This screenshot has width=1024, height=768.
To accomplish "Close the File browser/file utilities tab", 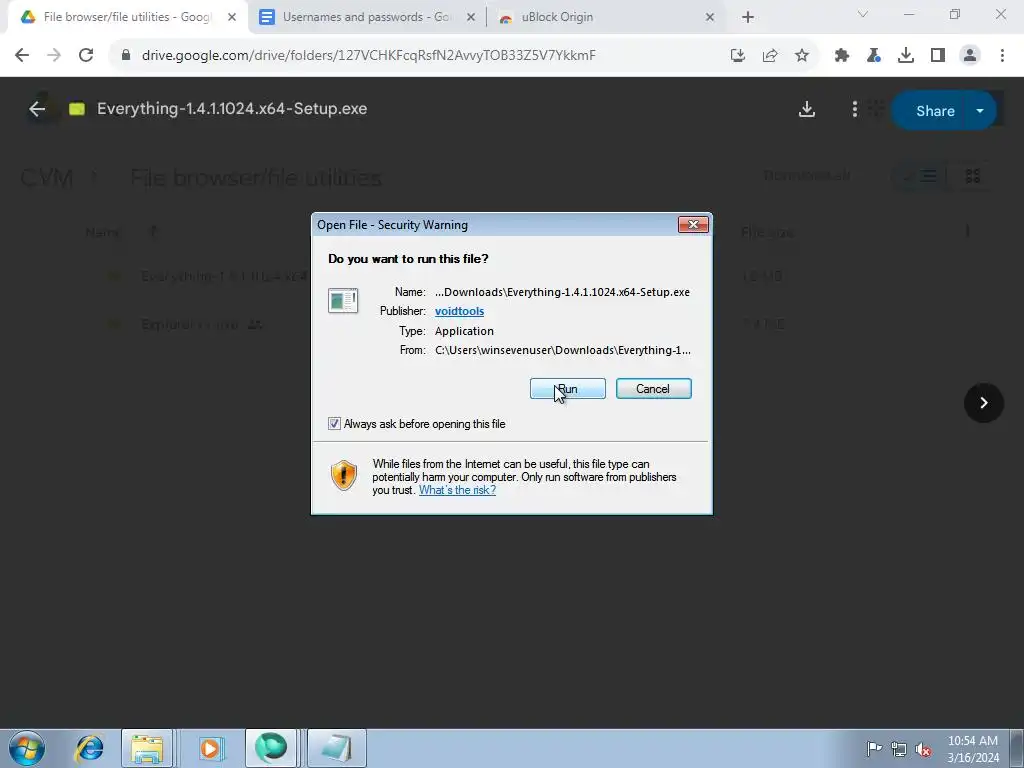I will pyautogui.click(x=231, y=18).
